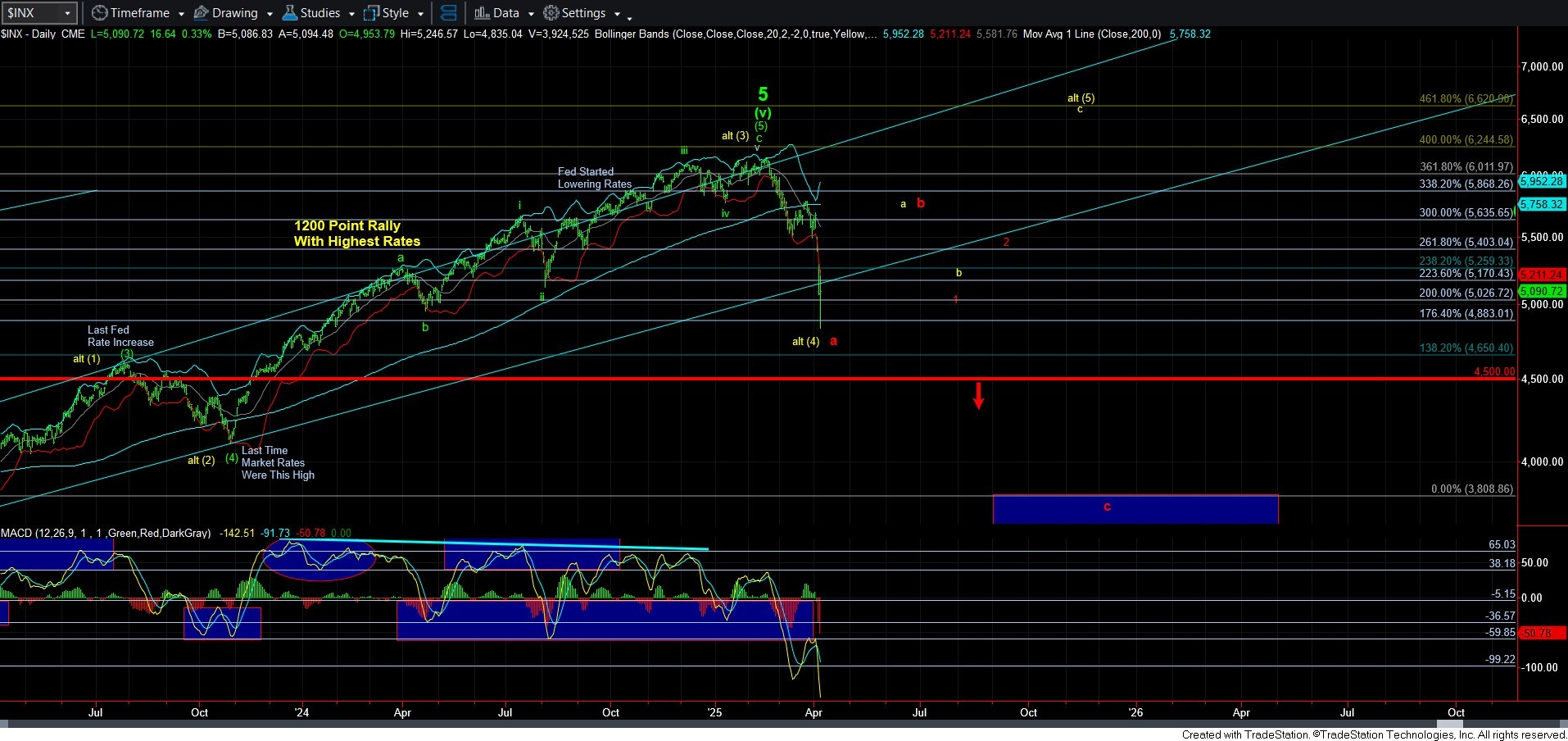Expand the $INX symbol dropdown arrow

66,13
